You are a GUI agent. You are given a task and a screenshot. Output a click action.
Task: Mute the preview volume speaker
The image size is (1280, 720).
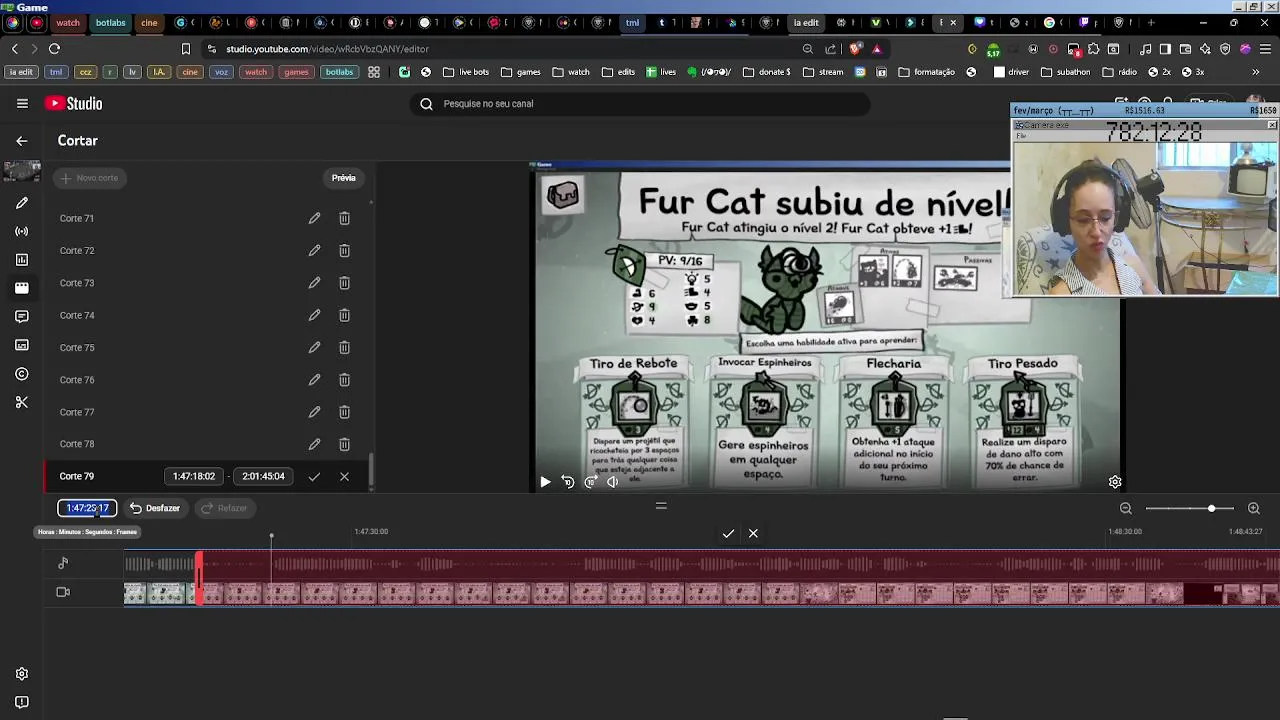coord(612,482)
